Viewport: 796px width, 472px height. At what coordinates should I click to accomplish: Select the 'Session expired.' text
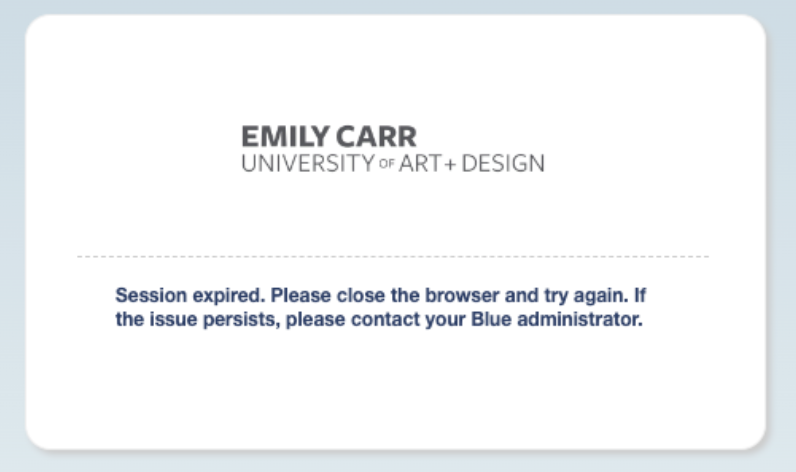[x=190, y=295]
